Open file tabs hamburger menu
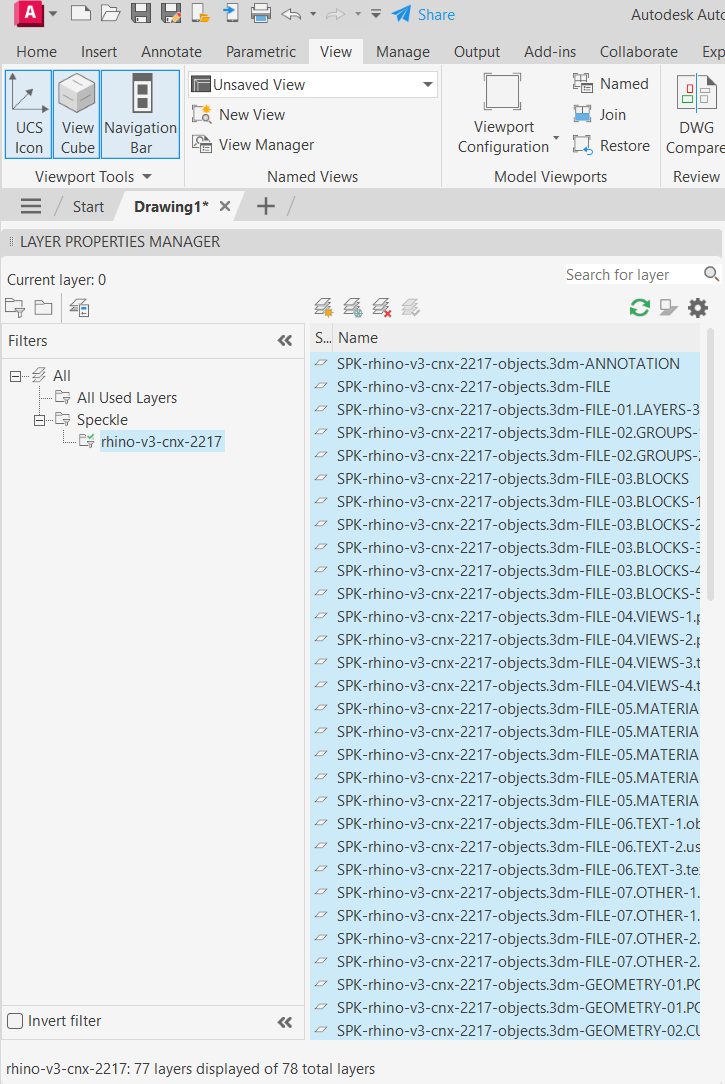 click(31, 206)
